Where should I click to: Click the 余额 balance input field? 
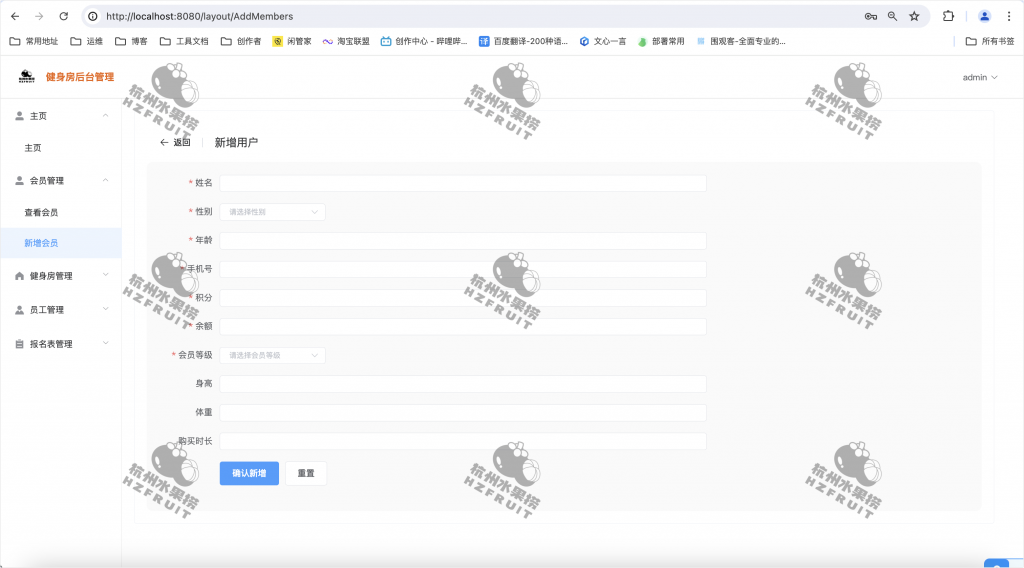(463, 326)
